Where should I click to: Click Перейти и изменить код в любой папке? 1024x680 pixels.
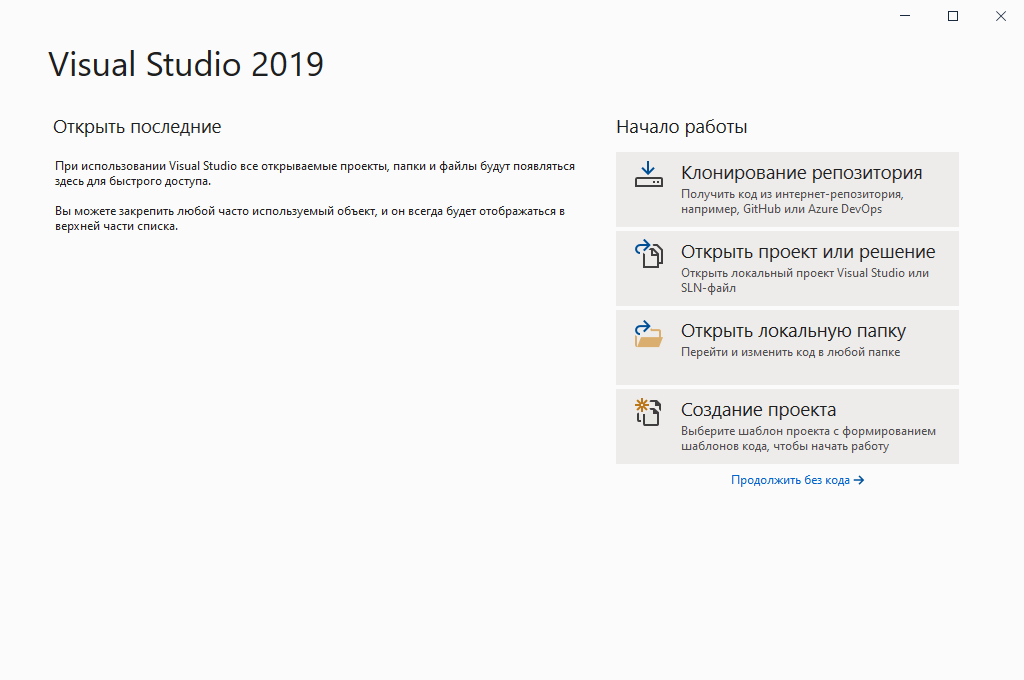point(790,352)
